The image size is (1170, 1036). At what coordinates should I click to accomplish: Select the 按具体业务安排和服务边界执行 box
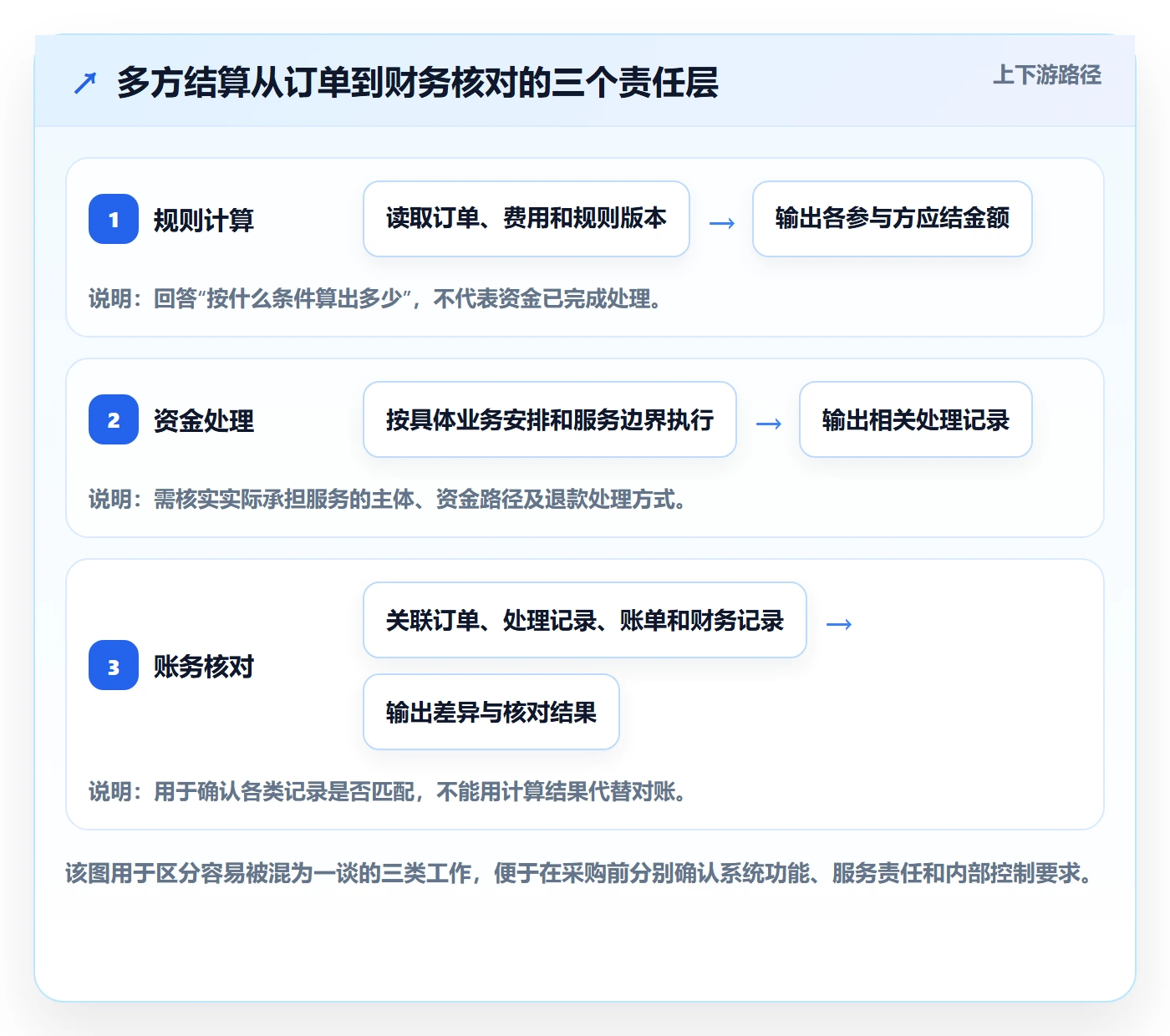coord(550,419)
